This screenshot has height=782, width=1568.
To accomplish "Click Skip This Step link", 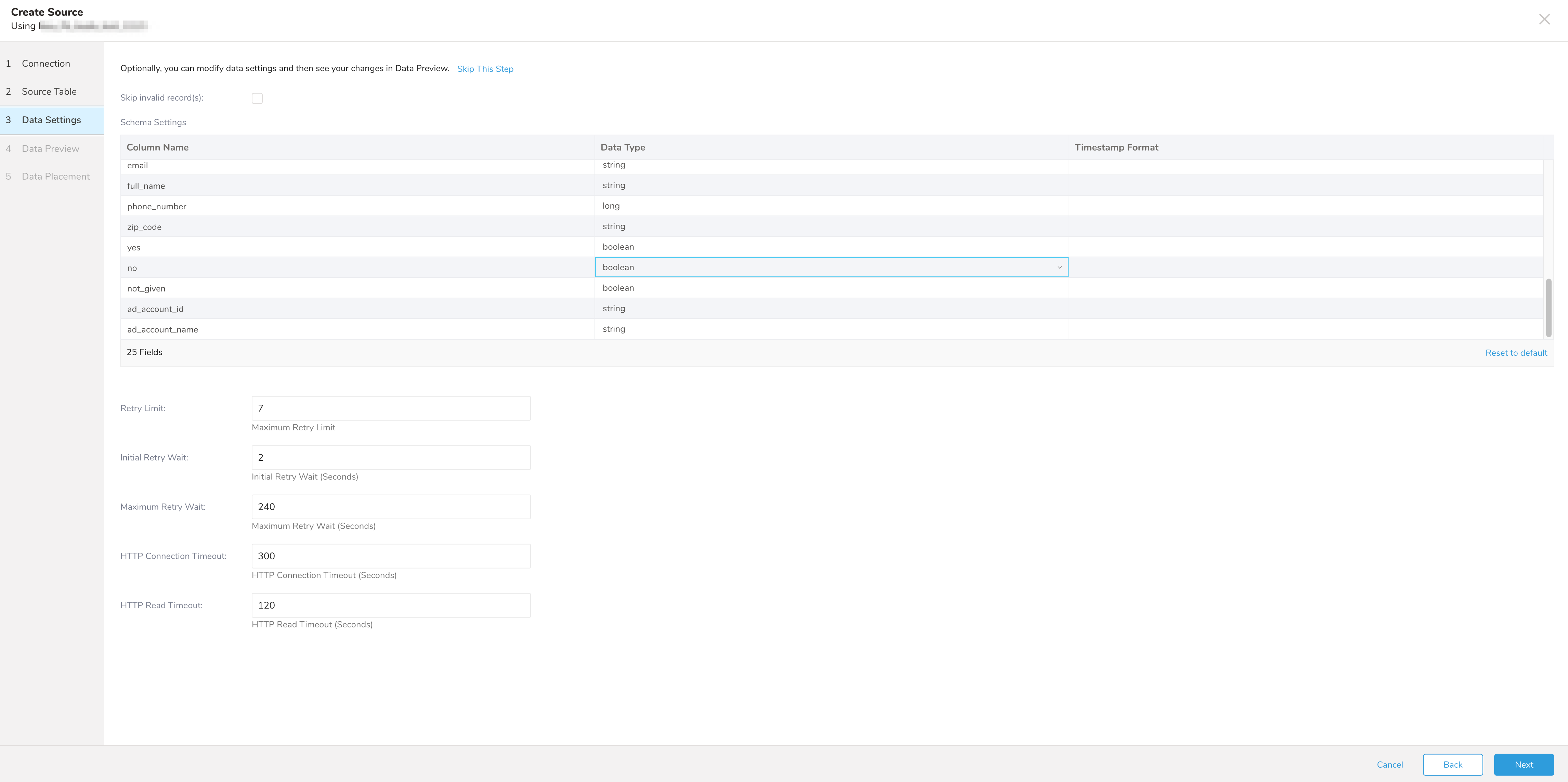I will coord(485,69).
